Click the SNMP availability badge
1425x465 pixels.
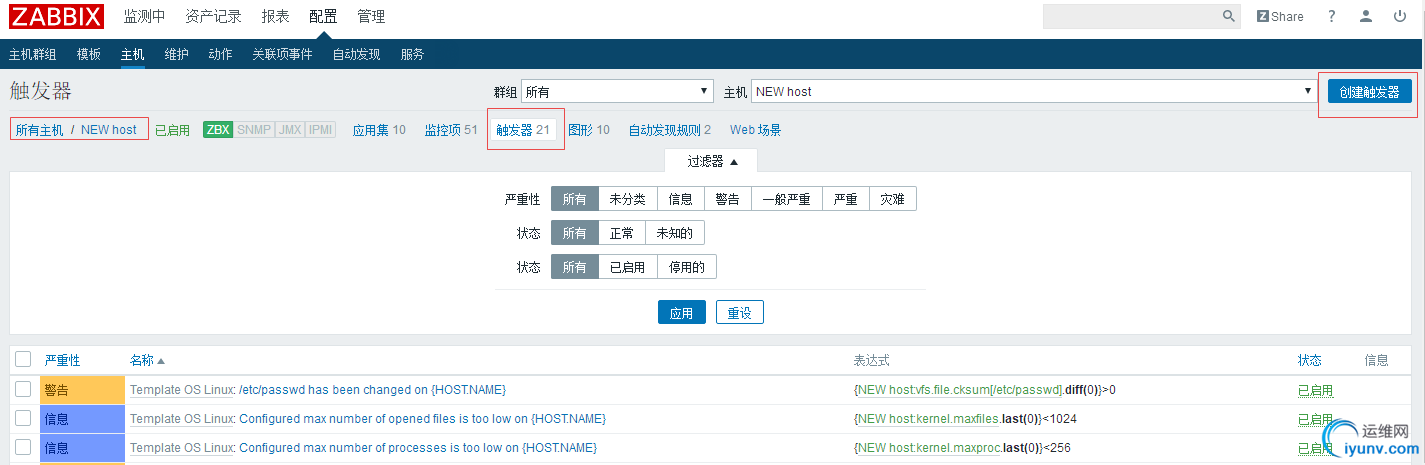tap(254, 130)
